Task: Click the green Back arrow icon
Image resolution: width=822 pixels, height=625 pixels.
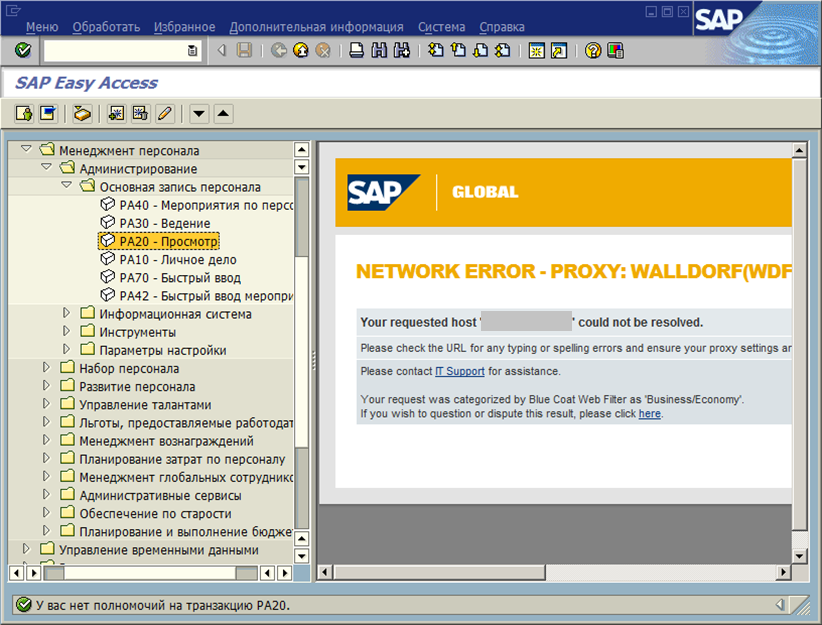Action: click(278, 50)
